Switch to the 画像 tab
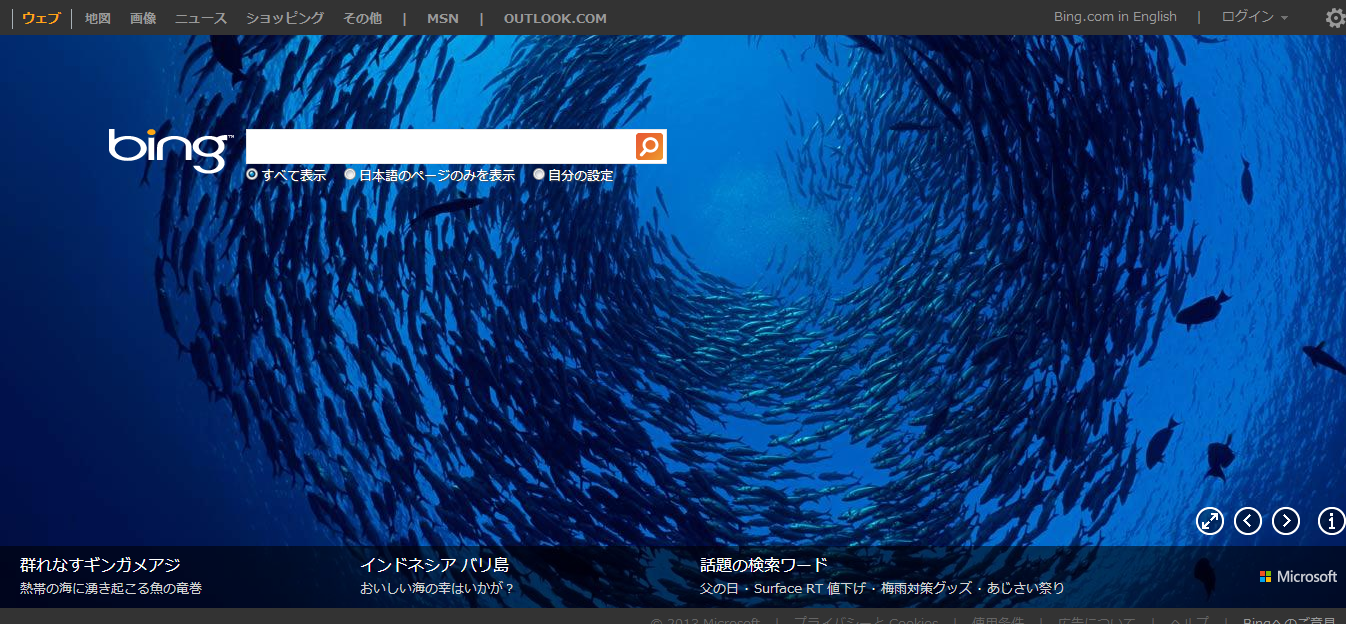1346x624 pixels. point(143,18)
